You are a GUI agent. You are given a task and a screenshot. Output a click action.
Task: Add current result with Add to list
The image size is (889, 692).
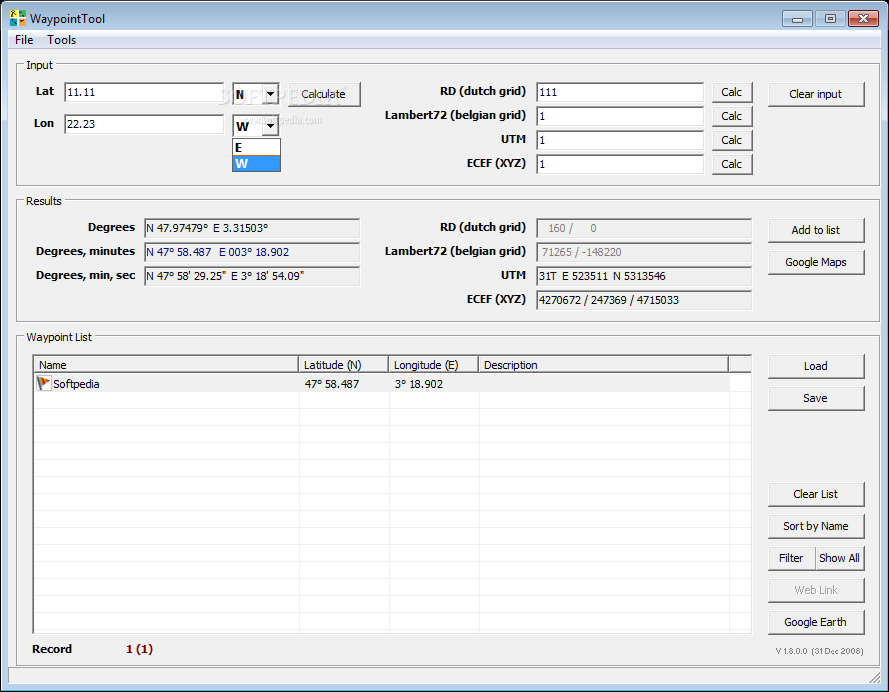pos(815,230)
